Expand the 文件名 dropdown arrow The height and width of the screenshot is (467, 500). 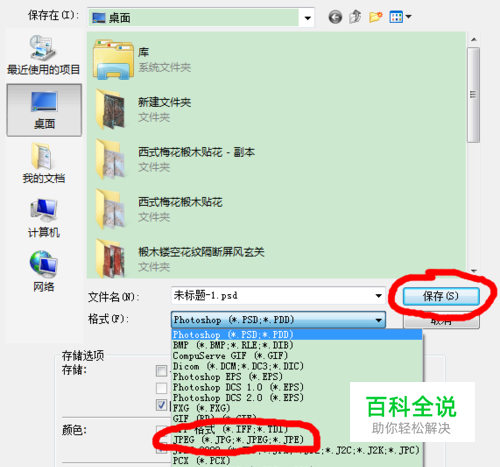[379, 296]
